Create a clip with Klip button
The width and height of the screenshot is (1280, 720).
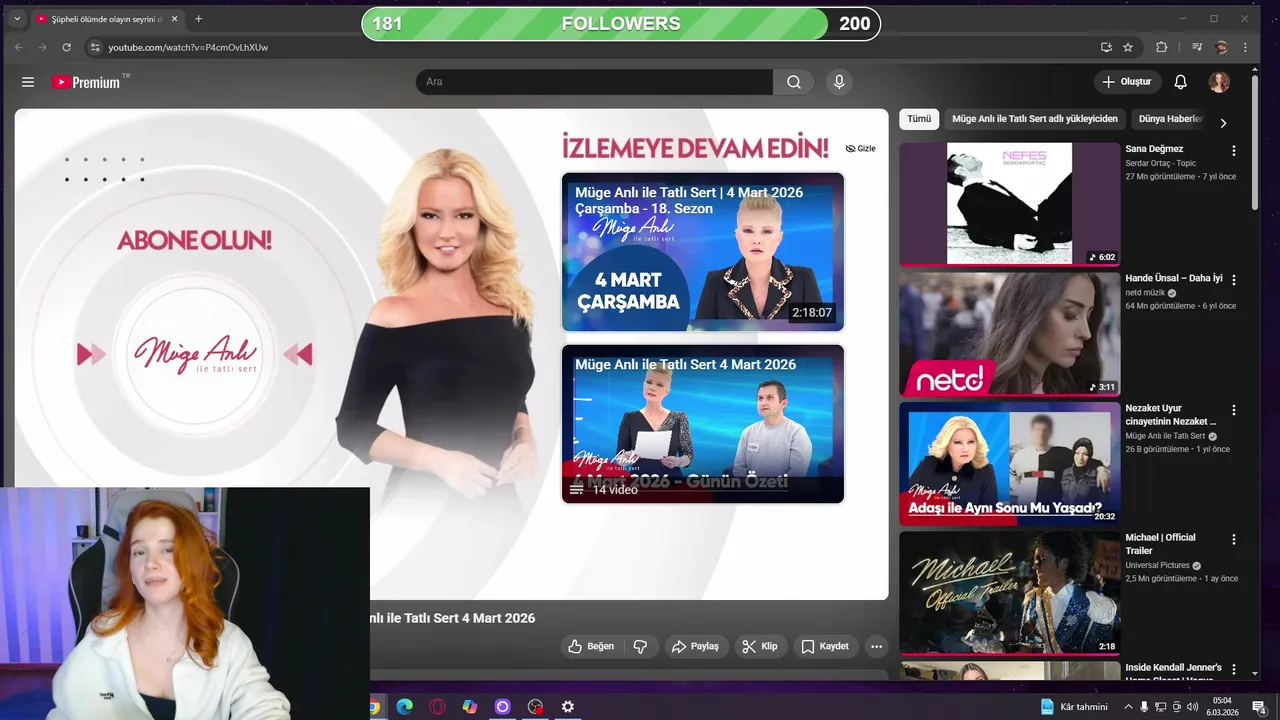(760, 646)
